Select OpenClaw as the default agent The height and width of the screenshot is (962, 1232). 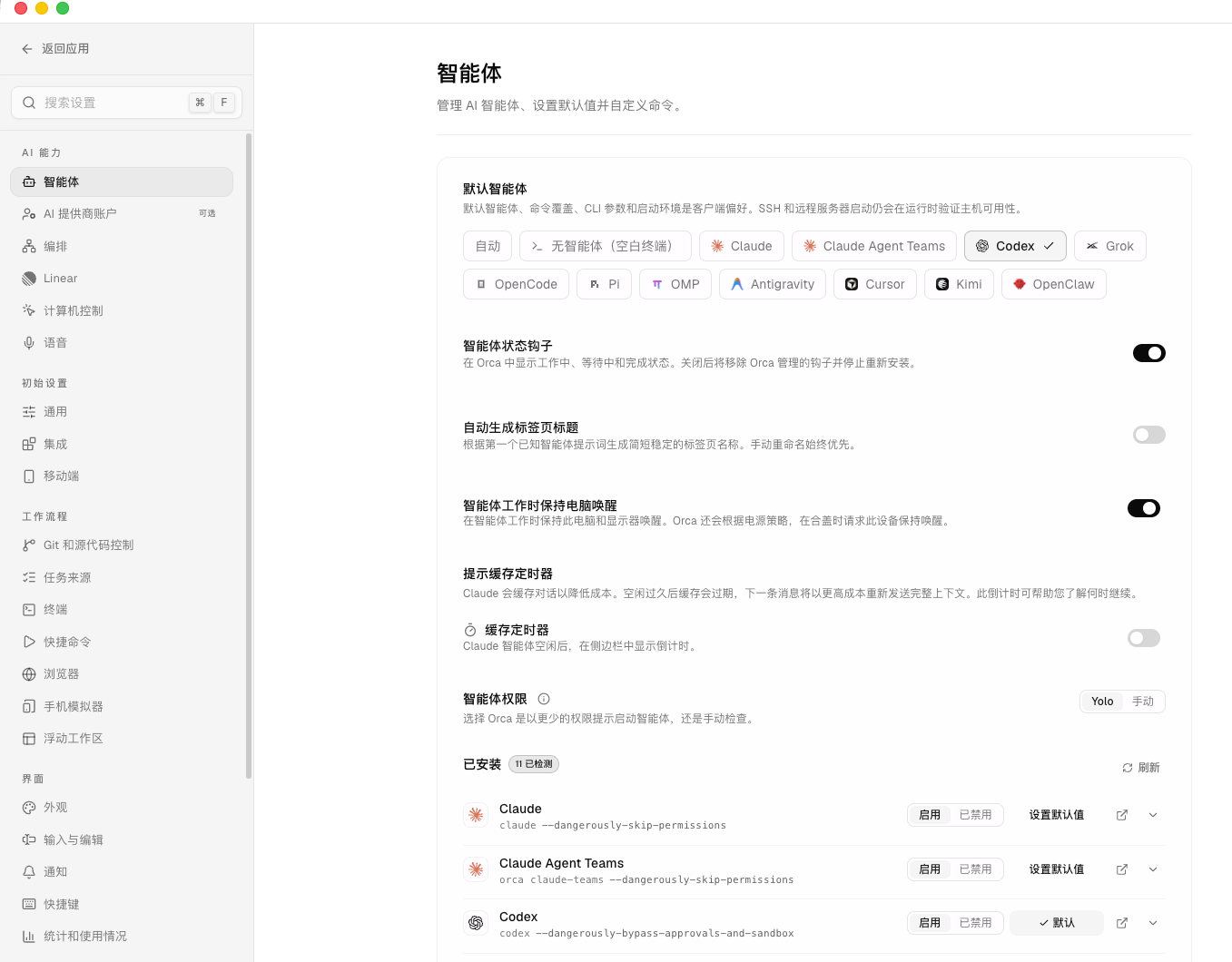[x=1054, y=284]
